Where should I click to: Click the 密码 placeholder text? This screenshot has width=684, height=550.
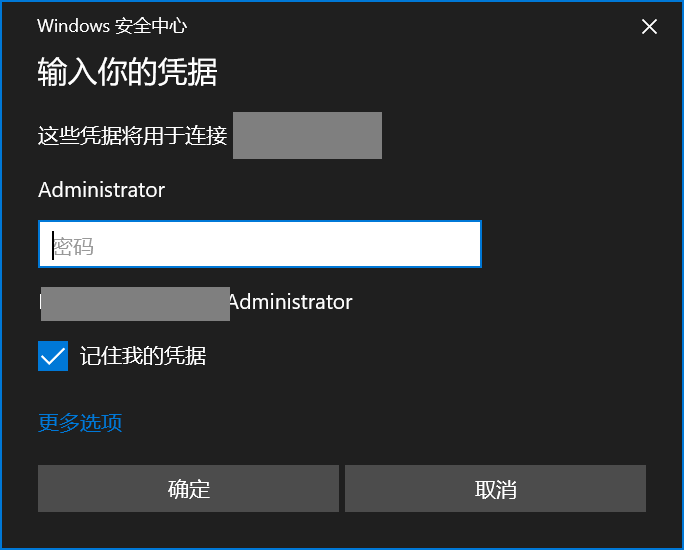pyautogui.click(x=74, y=245)
